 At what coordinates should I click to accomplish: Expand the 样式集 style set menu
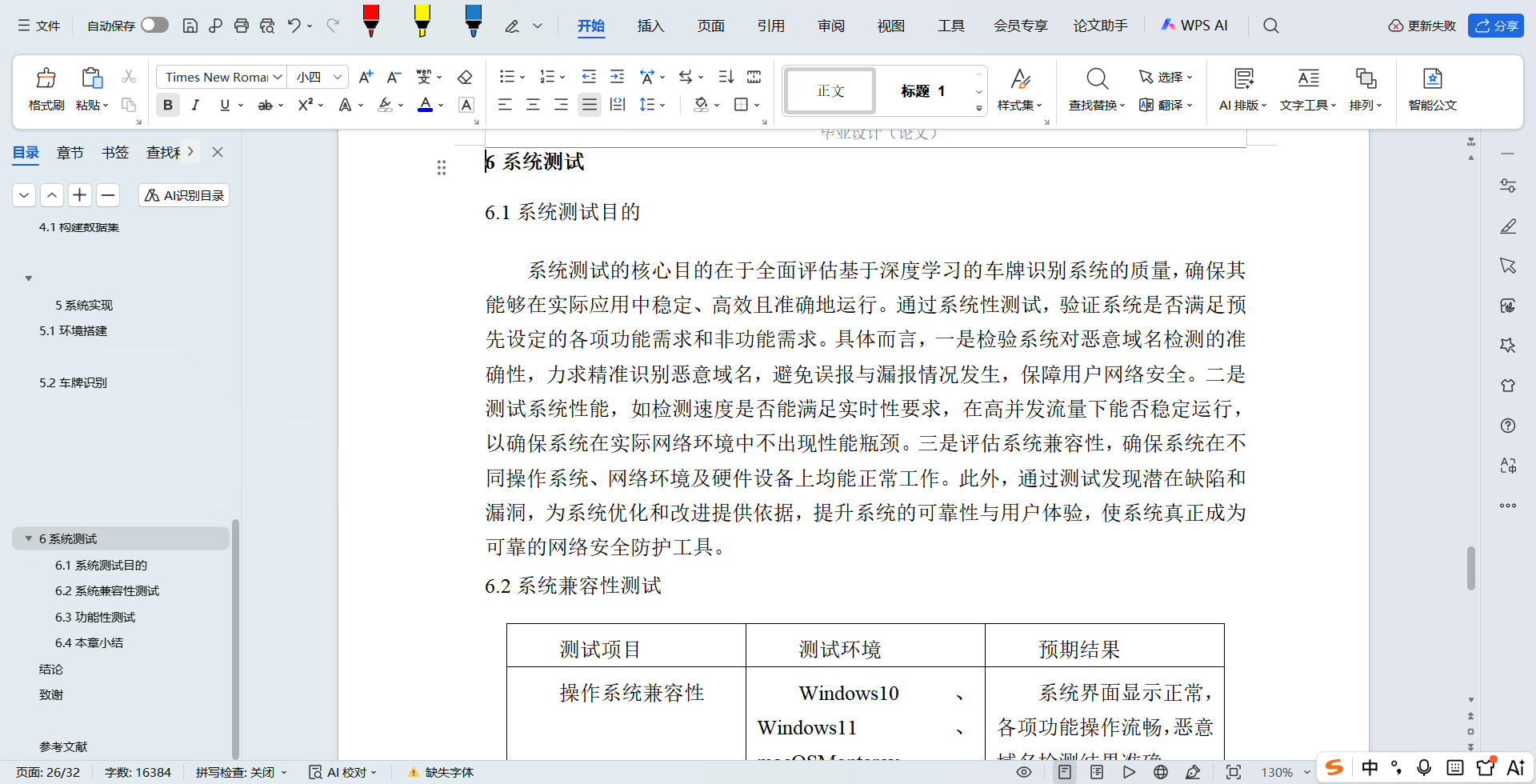pos(1020,105)
